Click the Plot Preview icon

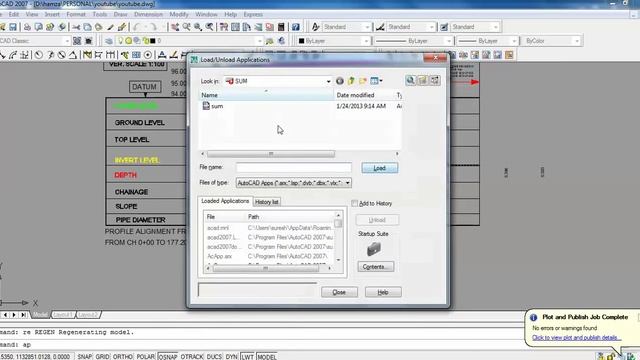point(38,27)
